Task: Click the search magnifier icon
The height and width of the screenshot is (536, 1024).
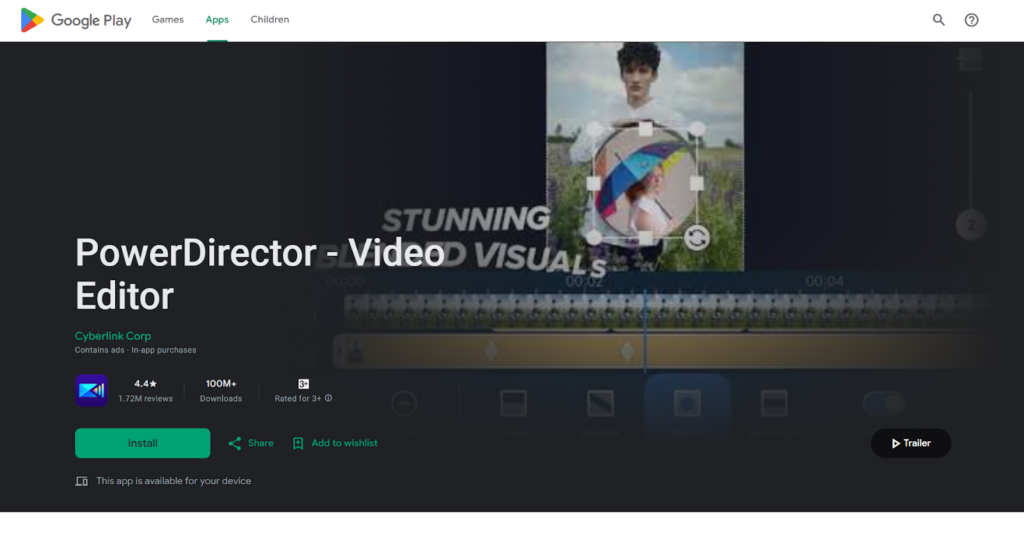Action: click(938, 20)
